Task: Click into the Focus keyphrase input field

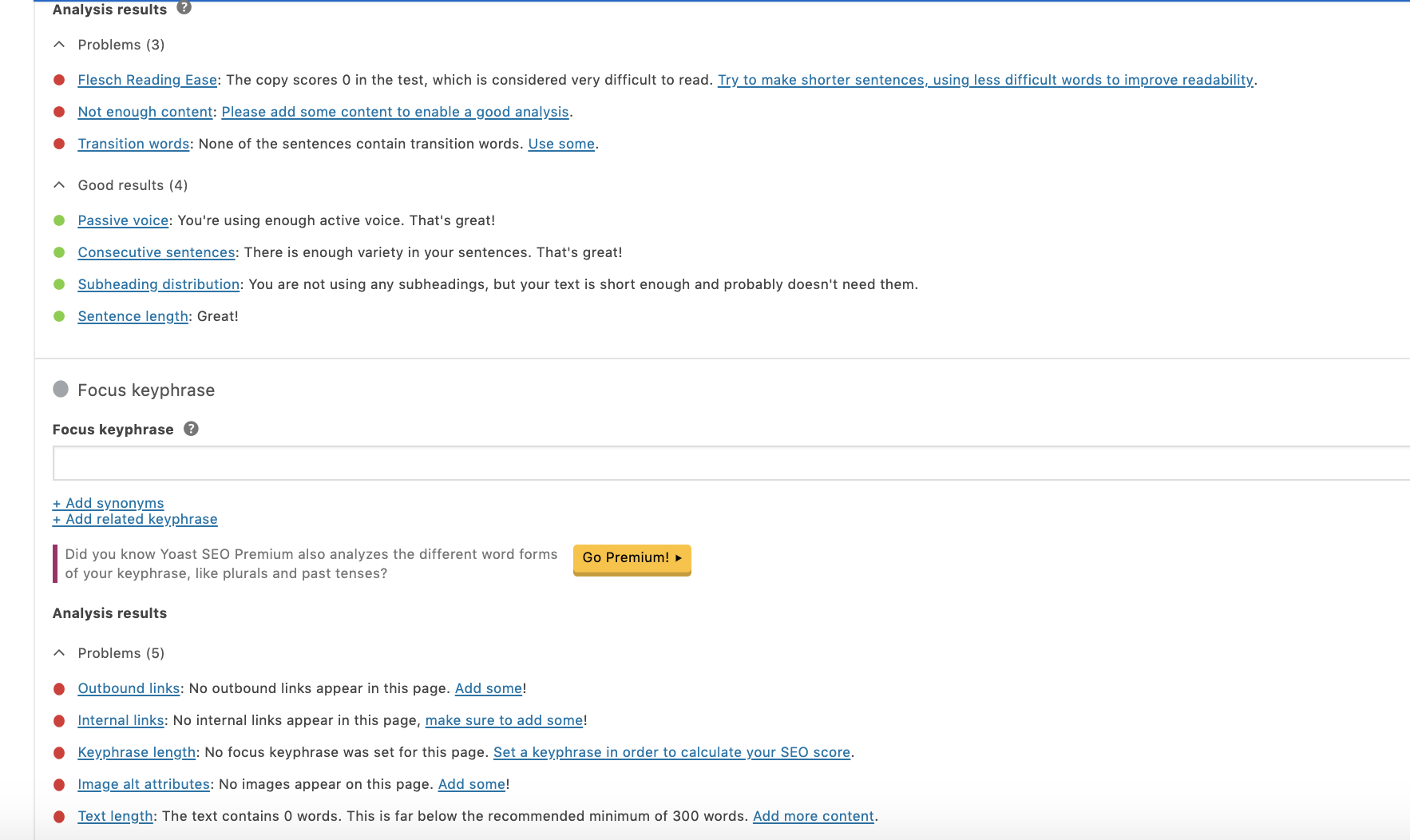Action: click(x=719, y=463)
